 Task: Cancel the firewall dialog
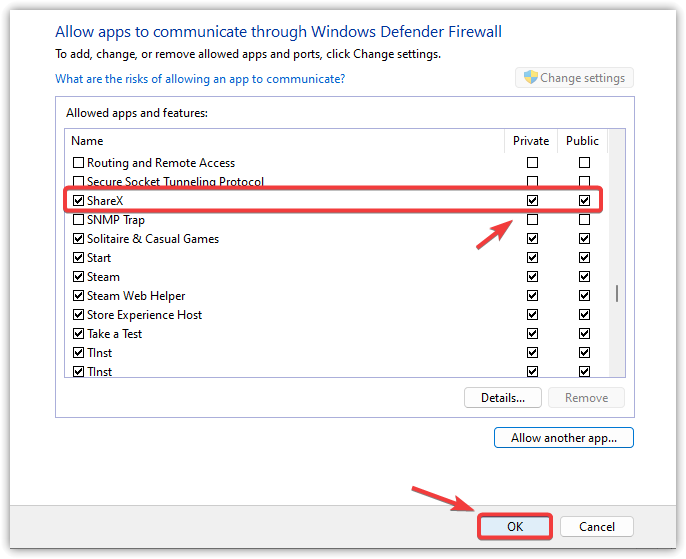pos(597,527)
